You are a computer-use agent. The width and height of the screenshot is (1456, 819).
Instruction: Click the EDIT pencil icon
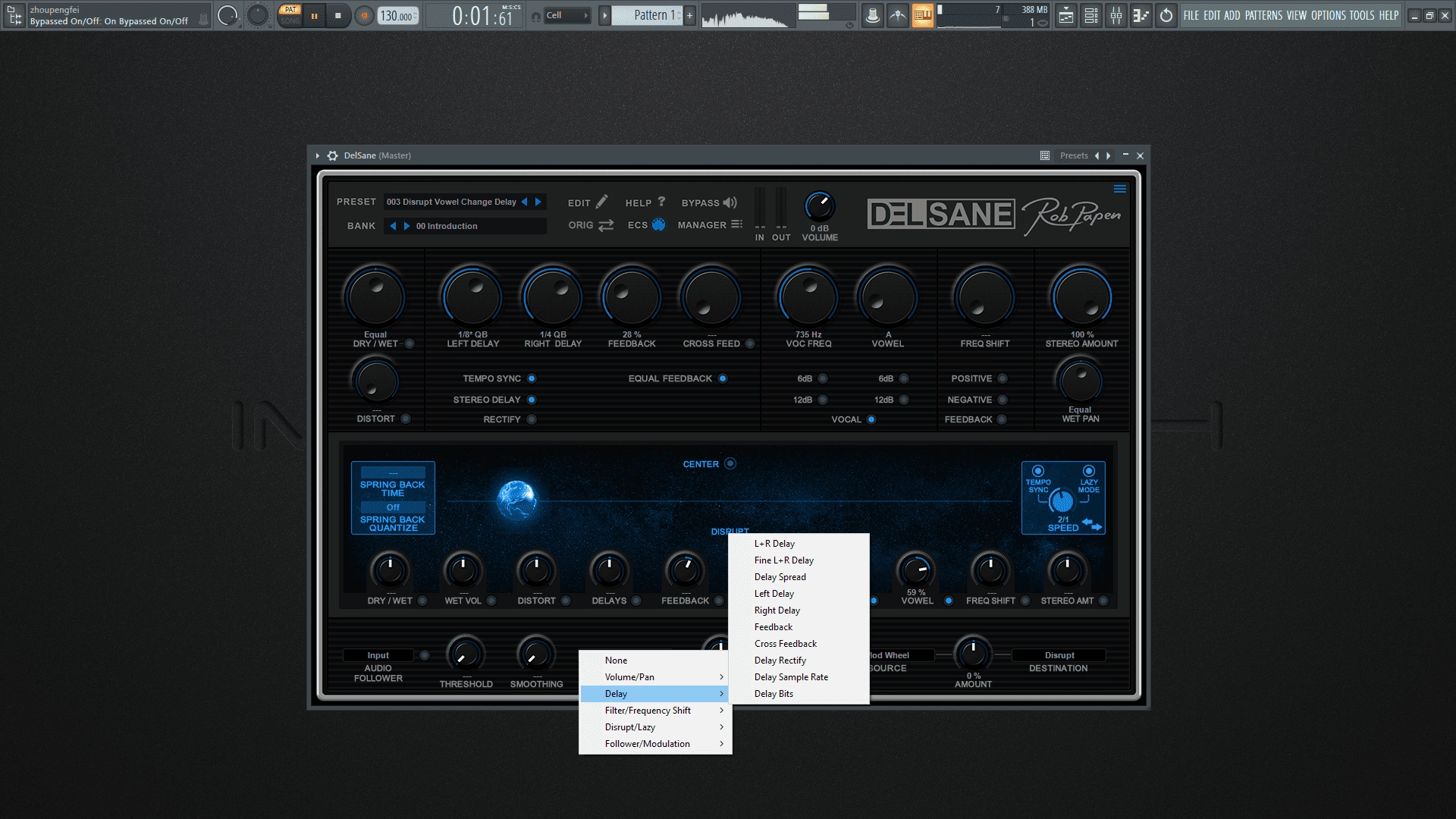pos(602,202)
